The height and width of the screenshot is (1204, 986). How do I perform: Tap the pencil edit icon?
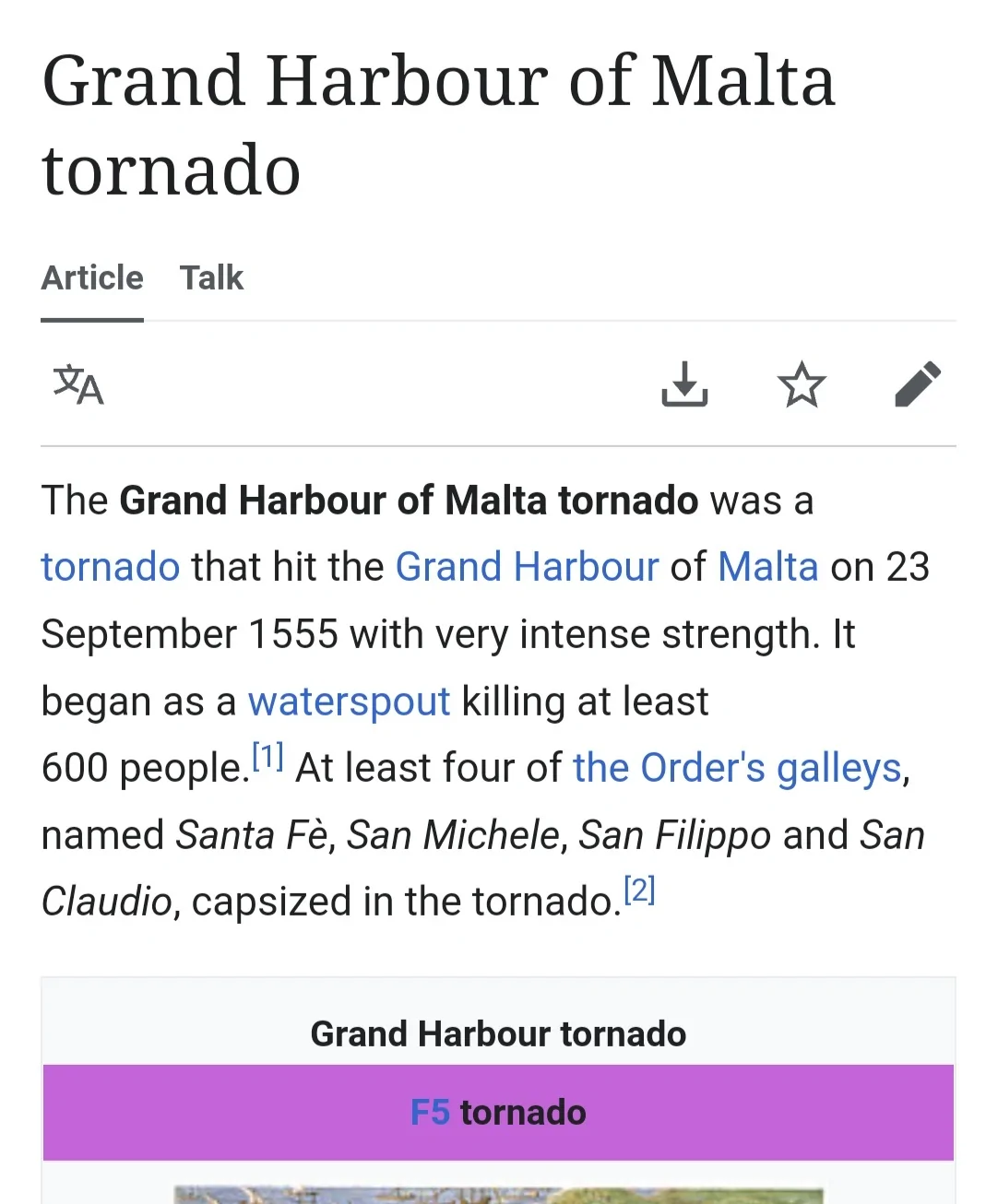click(918, 384)
